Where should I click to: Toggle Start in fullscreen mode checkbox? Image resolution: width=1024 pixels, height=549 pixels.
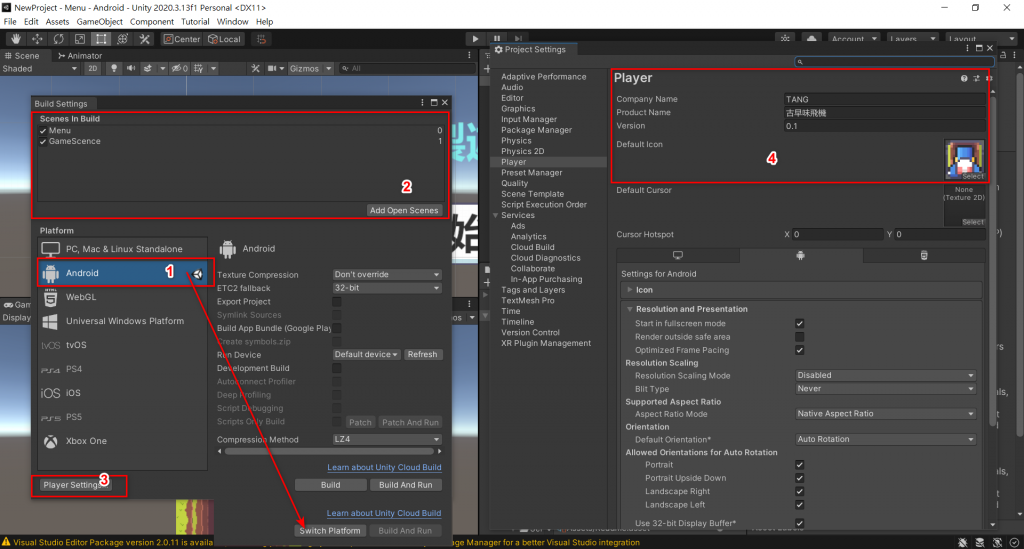click(x=799, y=323)
